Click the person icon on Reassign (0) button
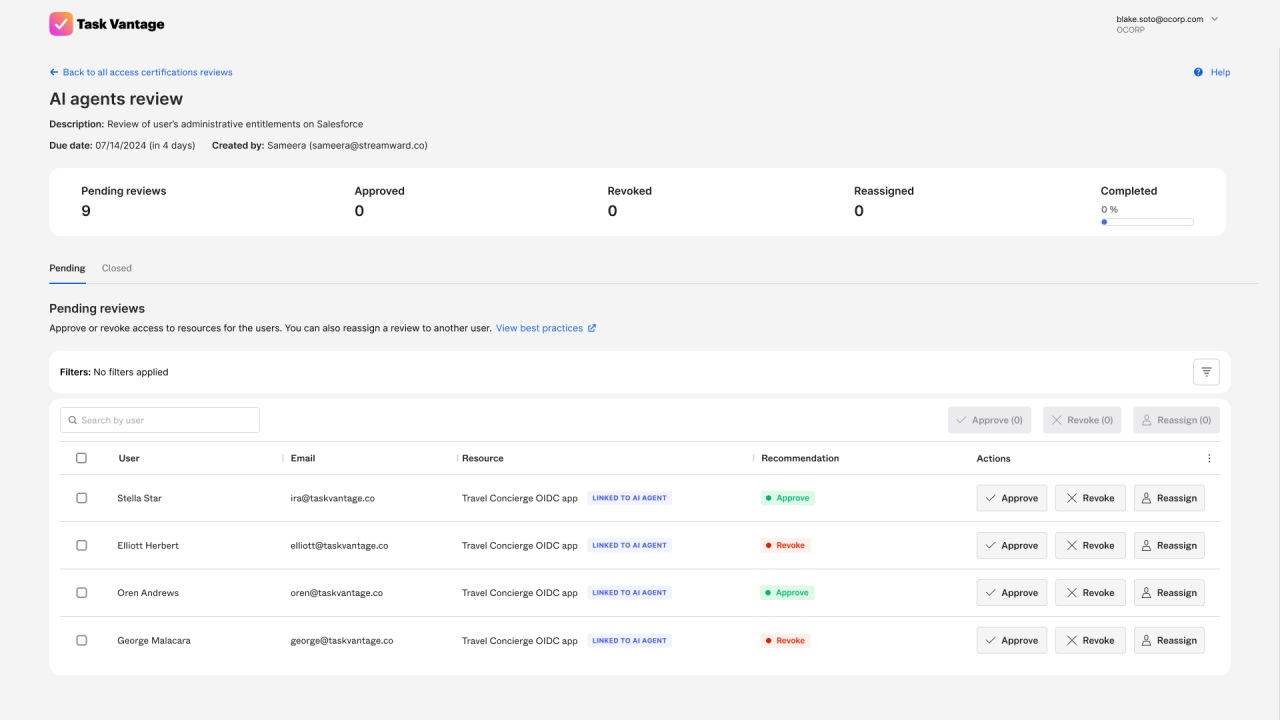 tap(1147, 419)
